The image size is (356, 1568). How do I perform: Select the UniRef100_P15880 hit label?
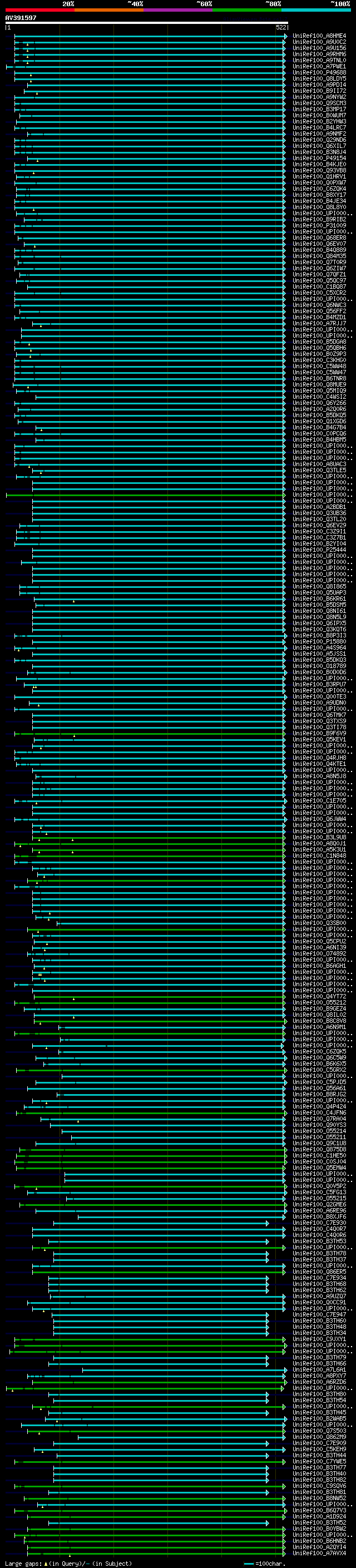tap(319, 641)
